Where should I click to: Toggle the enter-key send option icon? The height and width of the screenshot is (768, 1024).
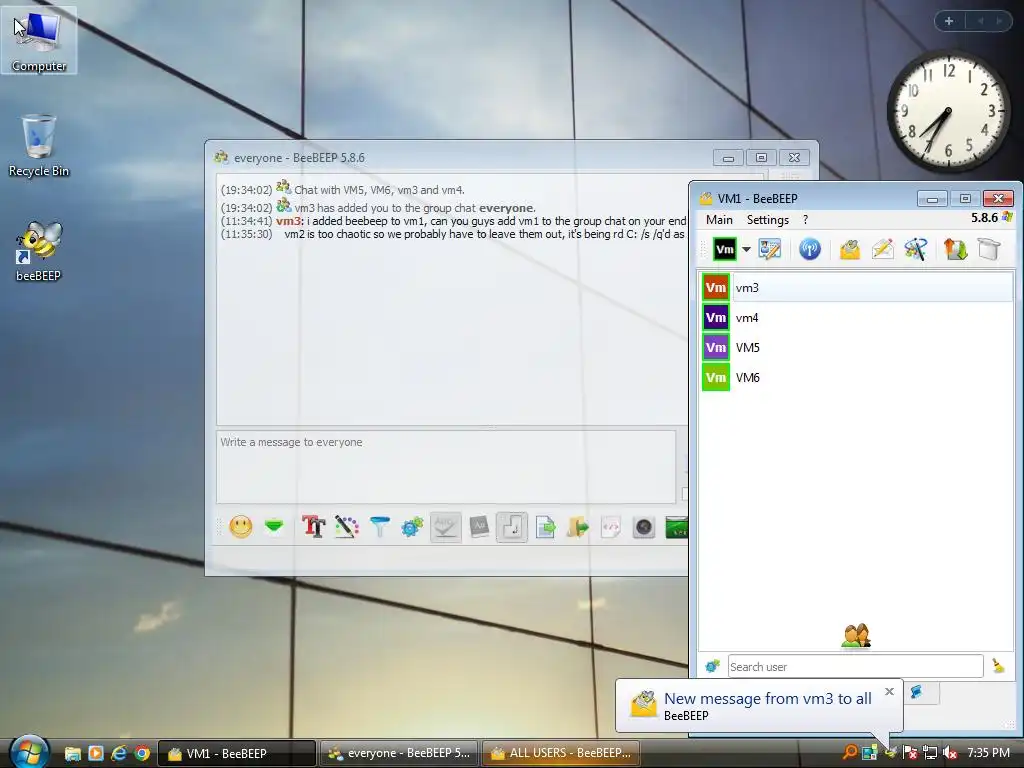[x=512, y=526]
